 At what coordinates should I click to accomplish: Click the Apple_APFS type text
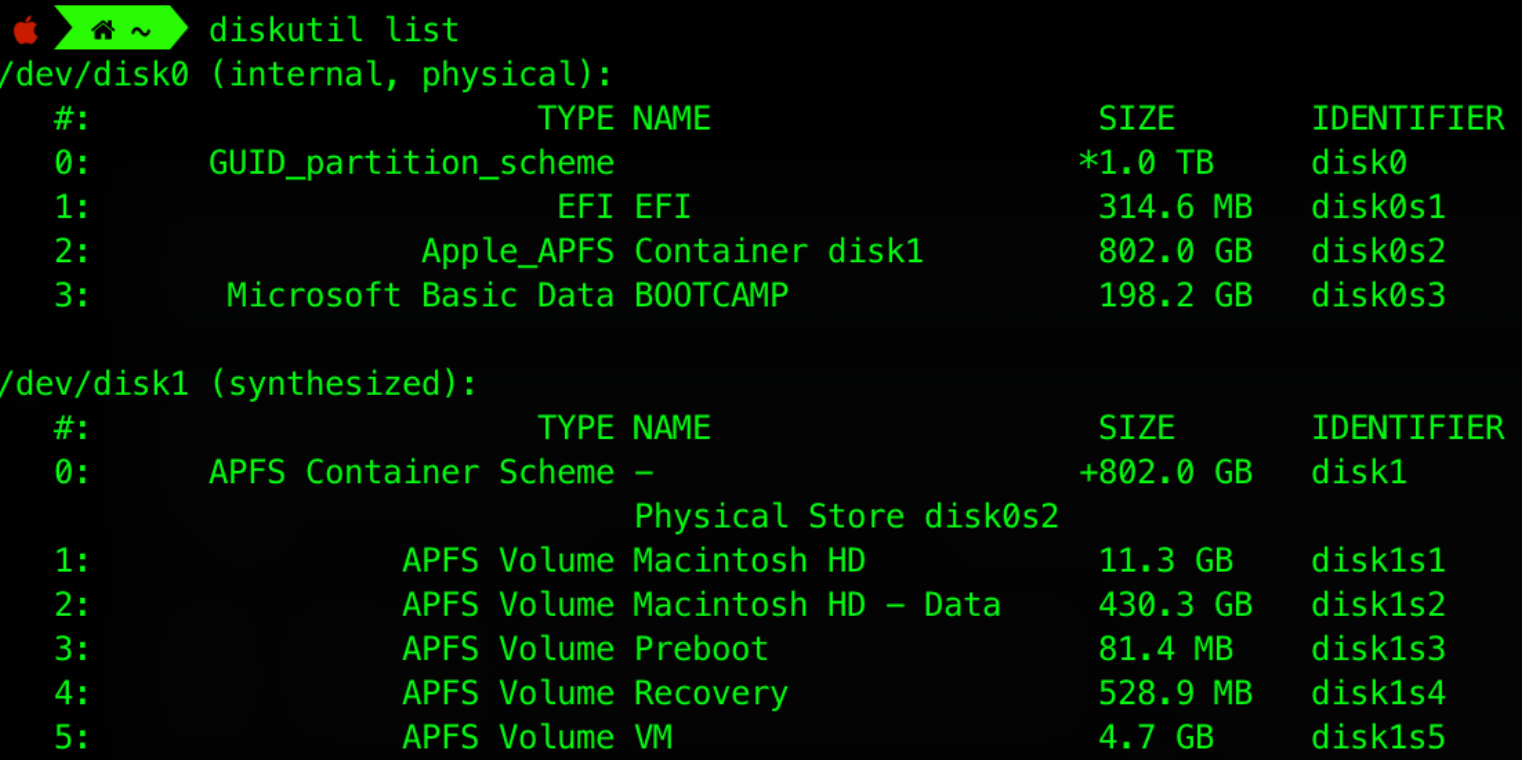point(517,251)
